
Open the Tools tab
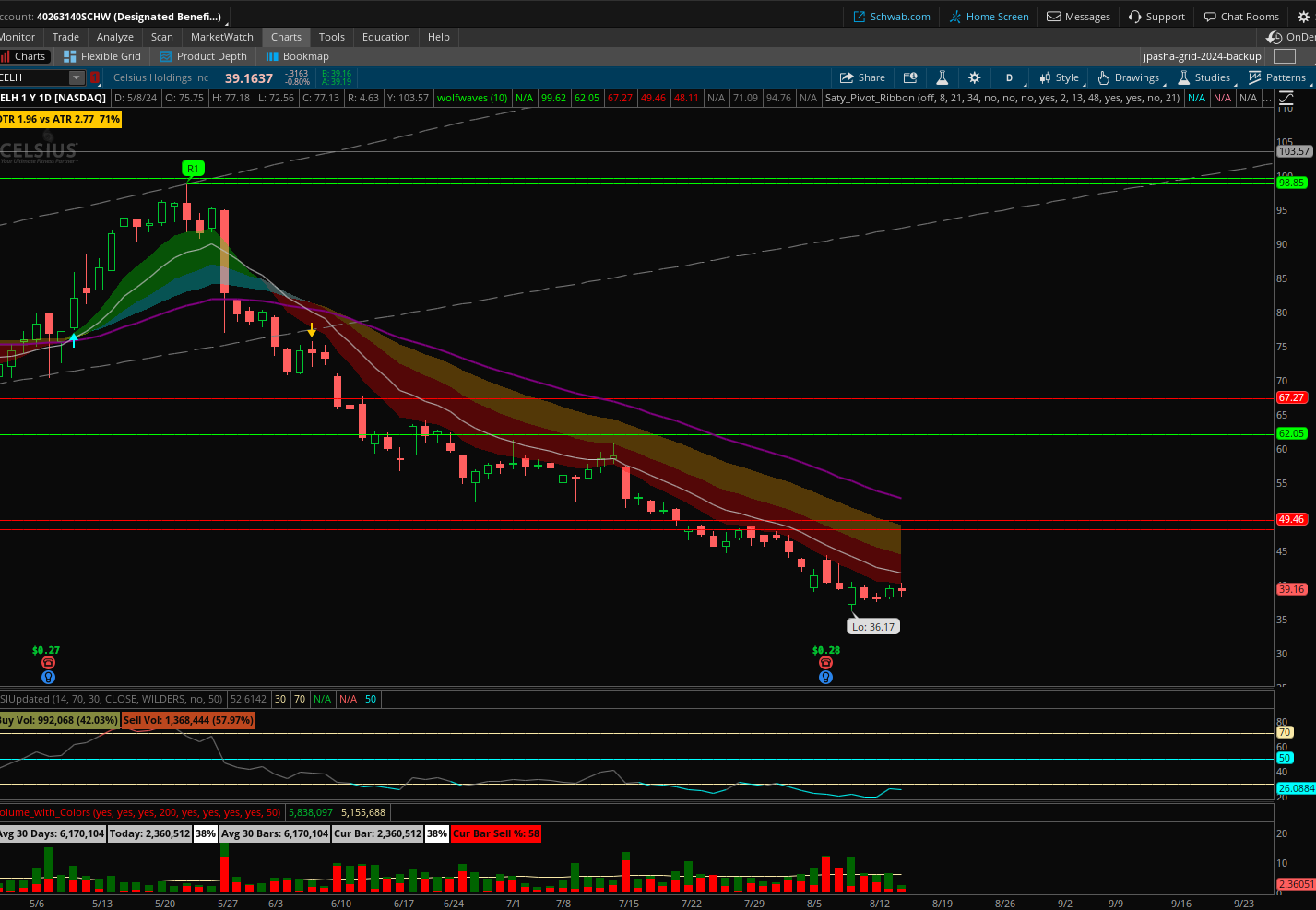pos(332,37)
